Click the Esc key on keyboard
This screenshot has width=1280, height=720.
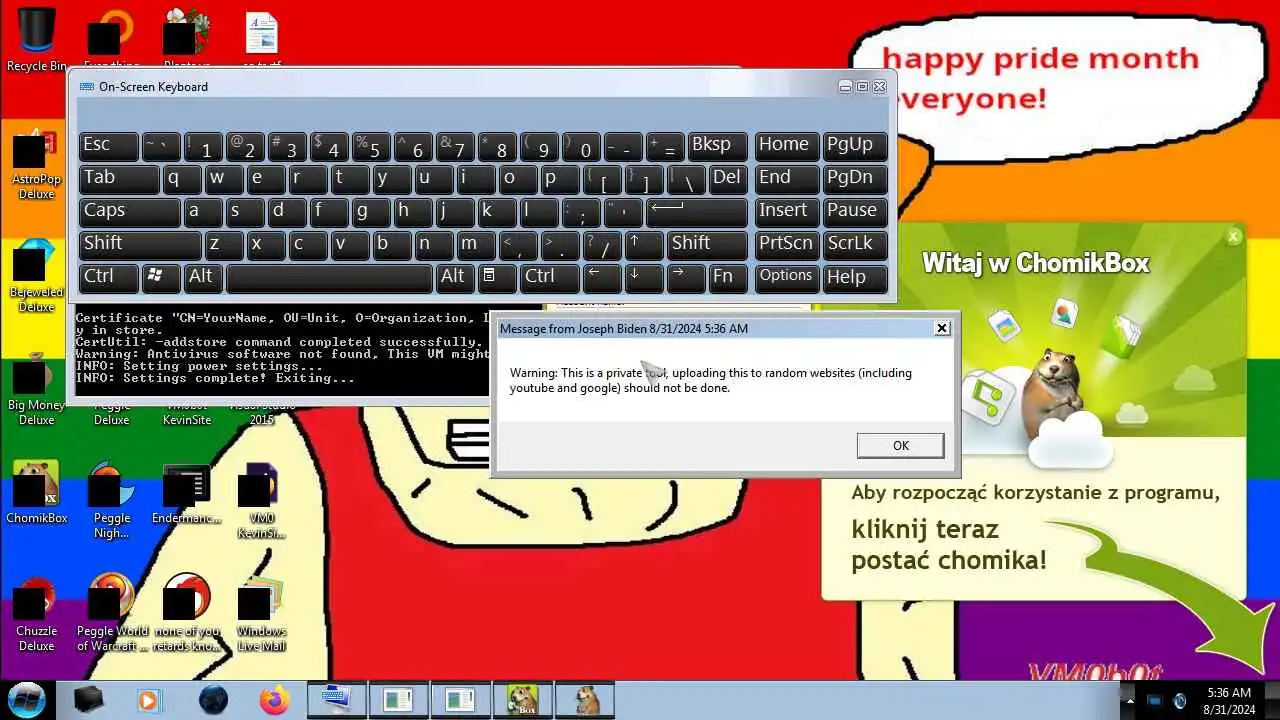[x=109, y=145]
